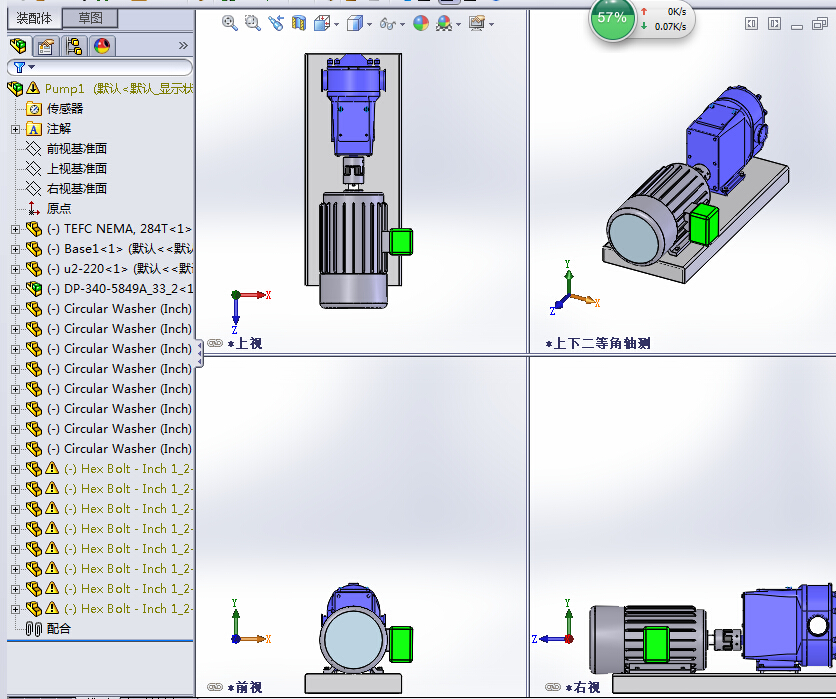This screenshot has width=836, height=699.
Task: Click the Previous View icon
Action: pos(276,23)
